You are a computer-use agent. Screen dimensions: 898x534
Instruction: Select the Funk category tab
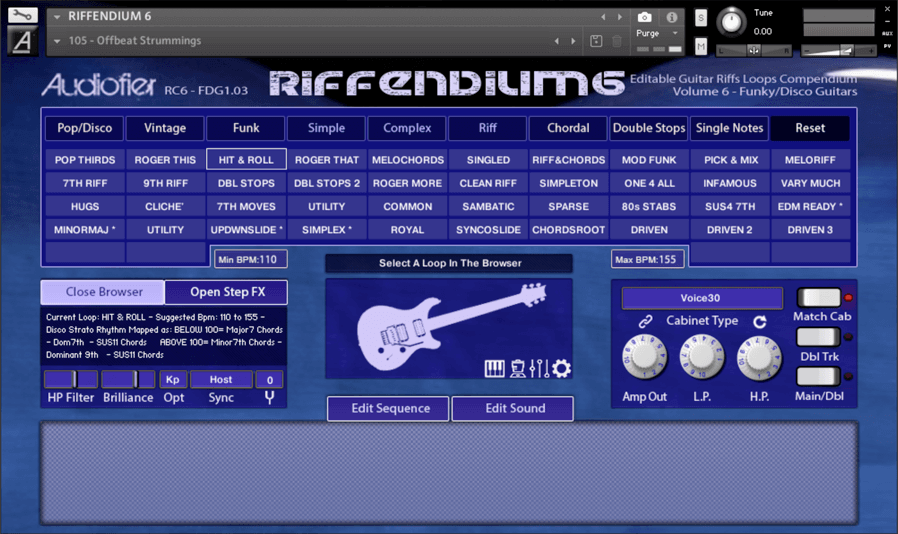[x=246, y=128]
